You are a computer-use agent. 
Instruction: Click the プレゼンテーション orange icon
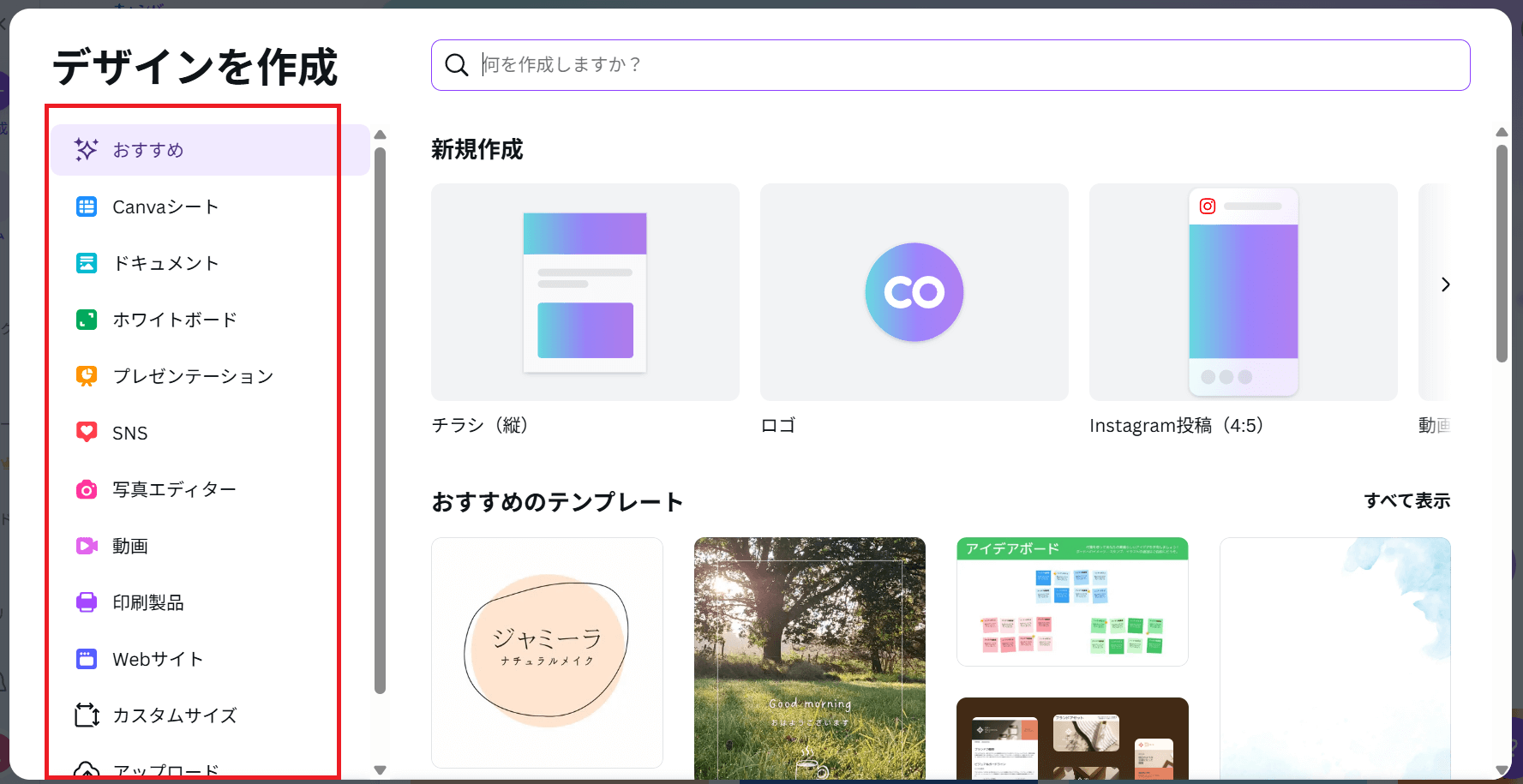[x=87, y=376]
